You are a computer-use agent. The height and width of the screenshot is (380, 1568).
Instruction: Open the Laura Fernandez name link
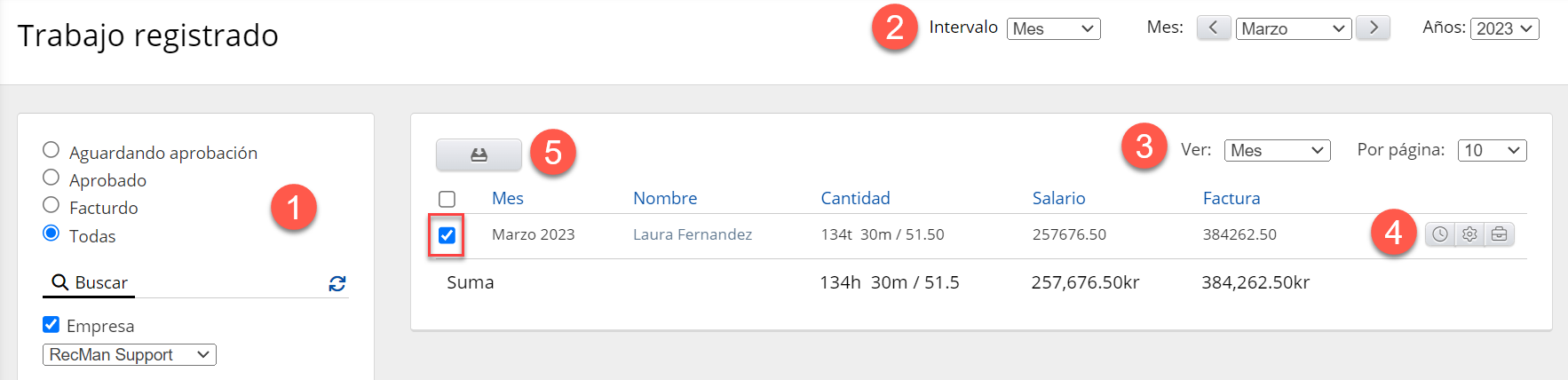point(693,234)
